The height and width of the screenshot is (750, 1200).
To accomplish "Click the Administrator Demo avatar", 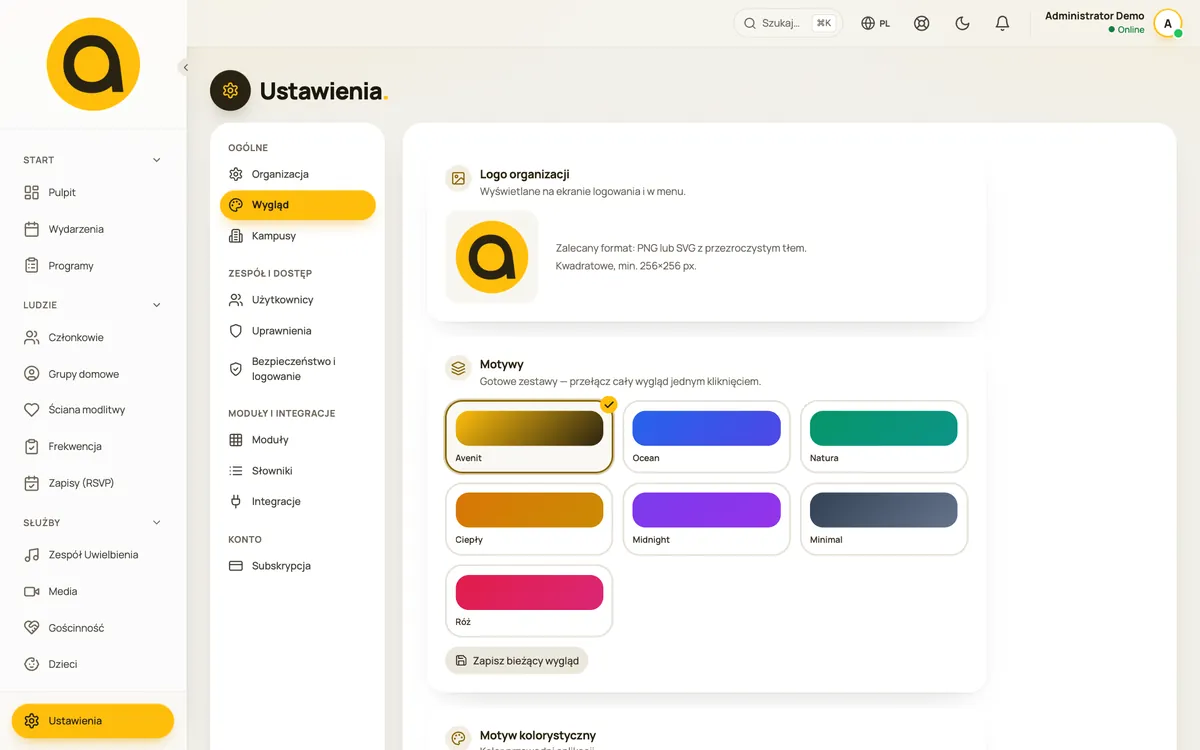I will coord(1167,23).
